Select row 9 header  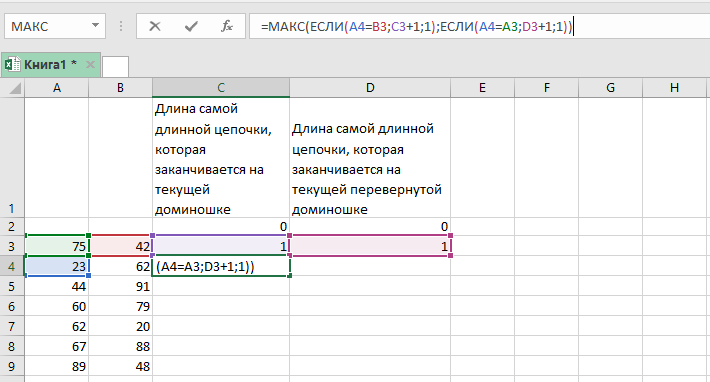pyautogui.click(x=12, y=366)
